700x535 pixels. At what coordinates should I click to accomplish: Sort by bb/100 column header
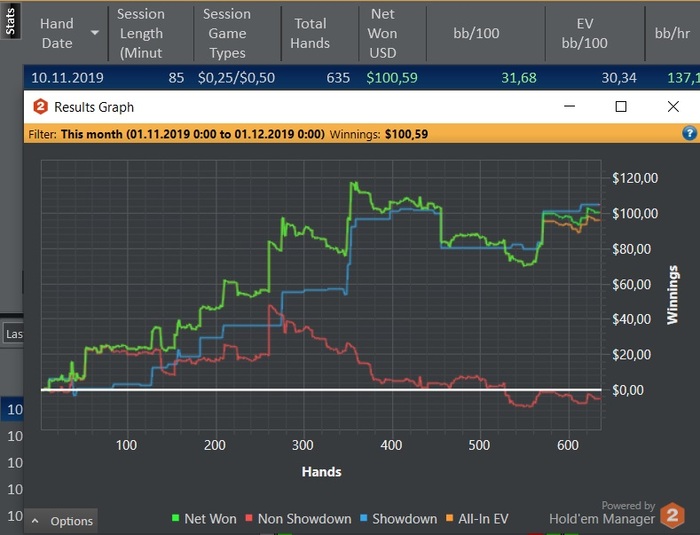tap(476, 33)
